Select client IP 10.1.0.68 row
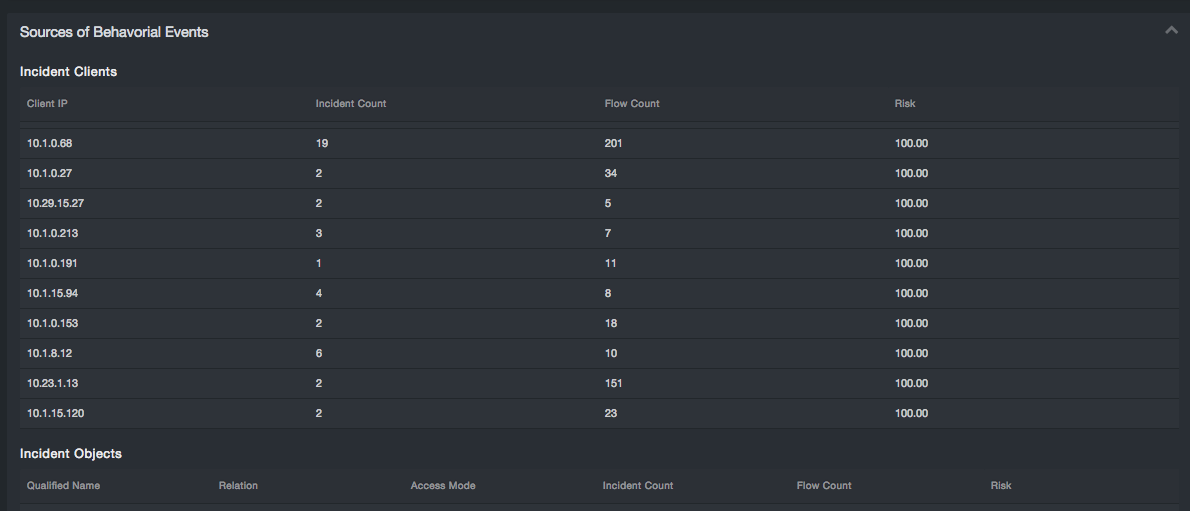Viewport: 1190px width, 511px height. (x=50, y=144)
